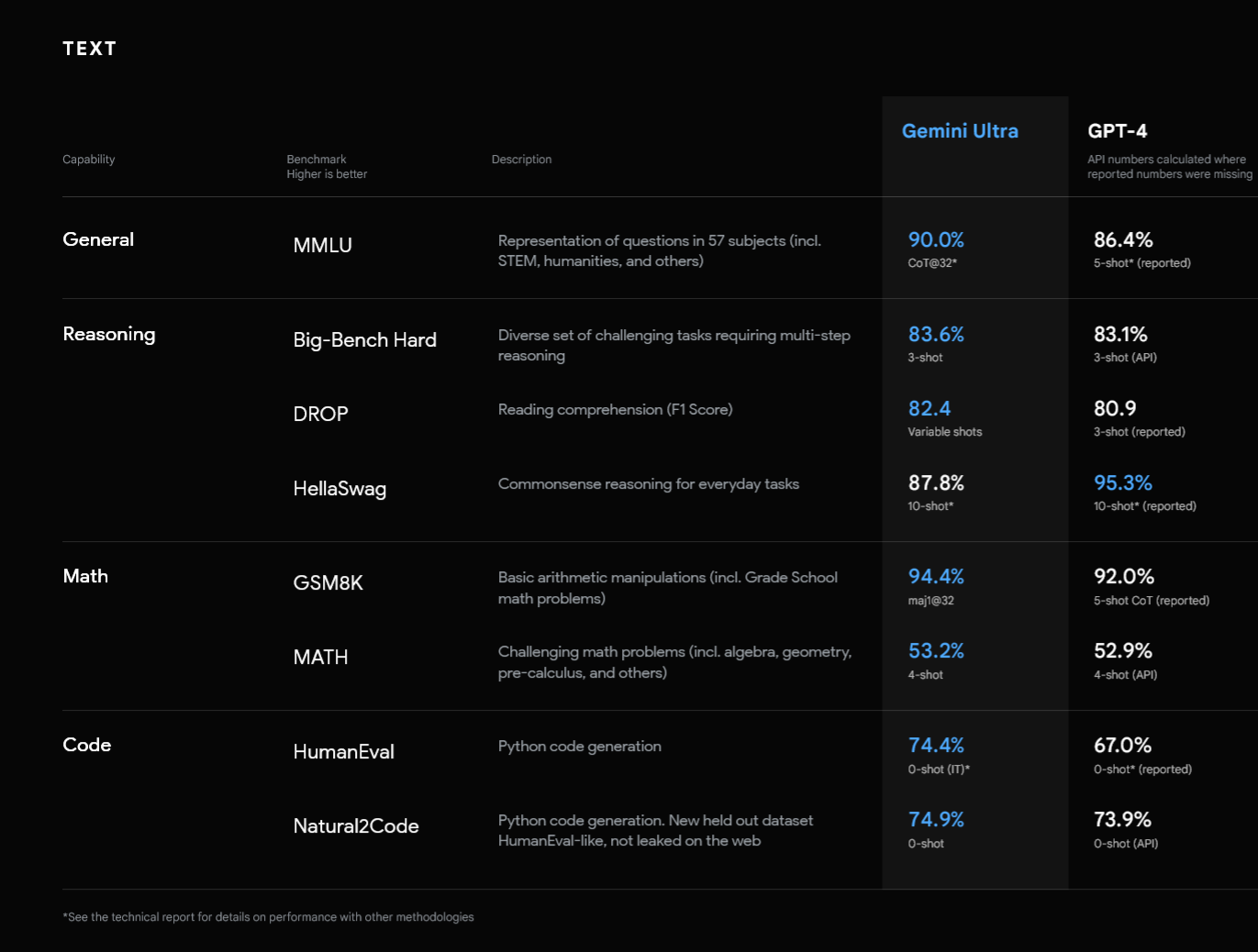
Task: Click Gemini's 74.4% HumanEval score
Action: (936, 745)
